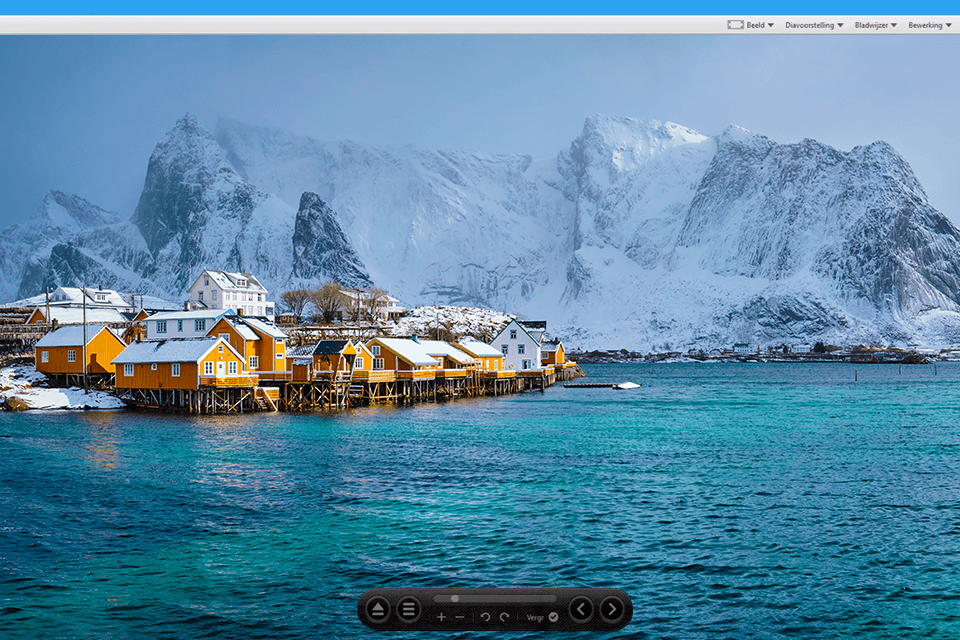Image resolution: width=960 pixels, height=640 pixels.
Task: Go back using the previous photo arrow icon
Action: click(x=581, y=608)
